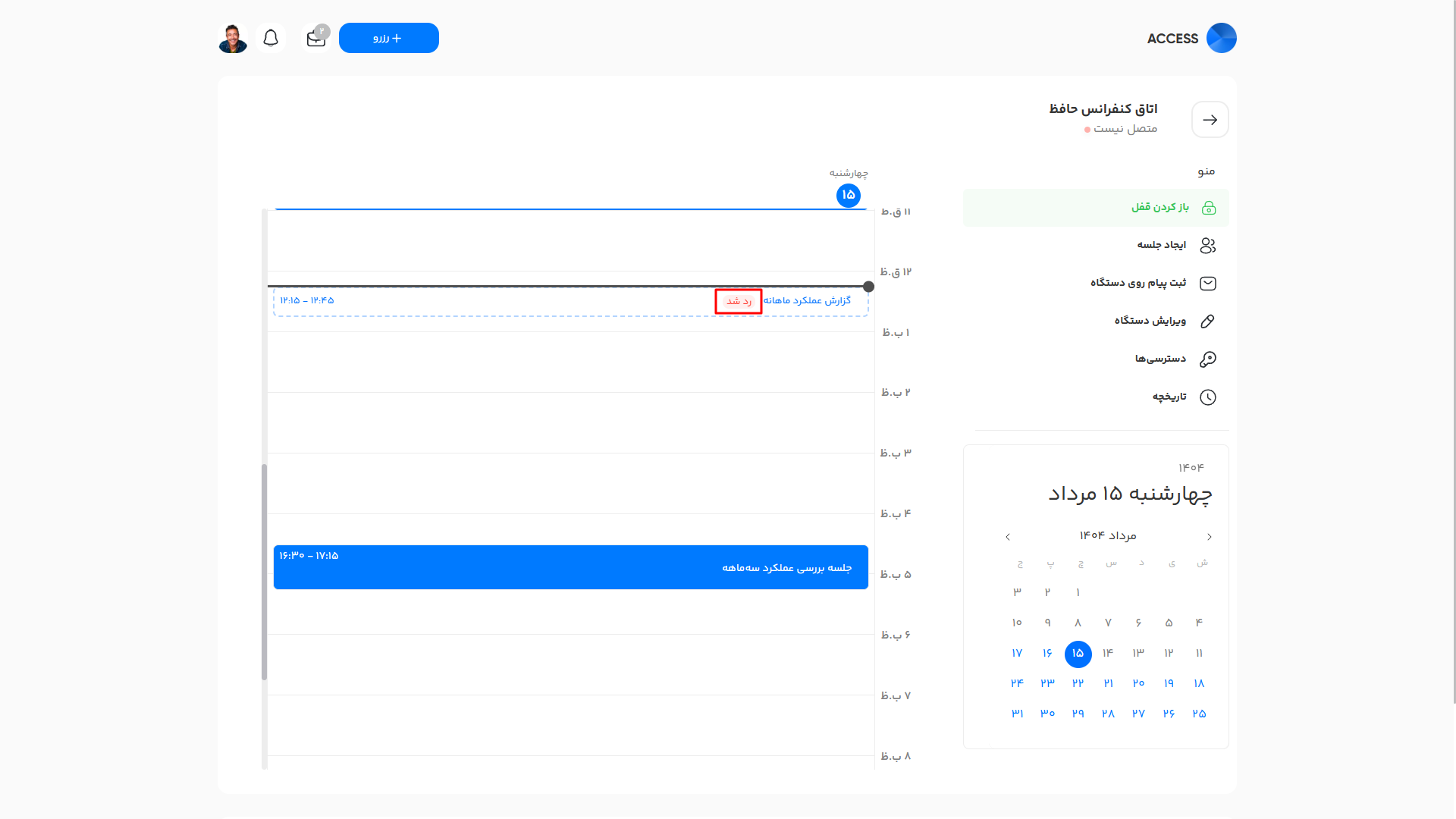Click the رد شد rejected label
1456x819 pixels.
pyautogui.click(x=738, y=301)
